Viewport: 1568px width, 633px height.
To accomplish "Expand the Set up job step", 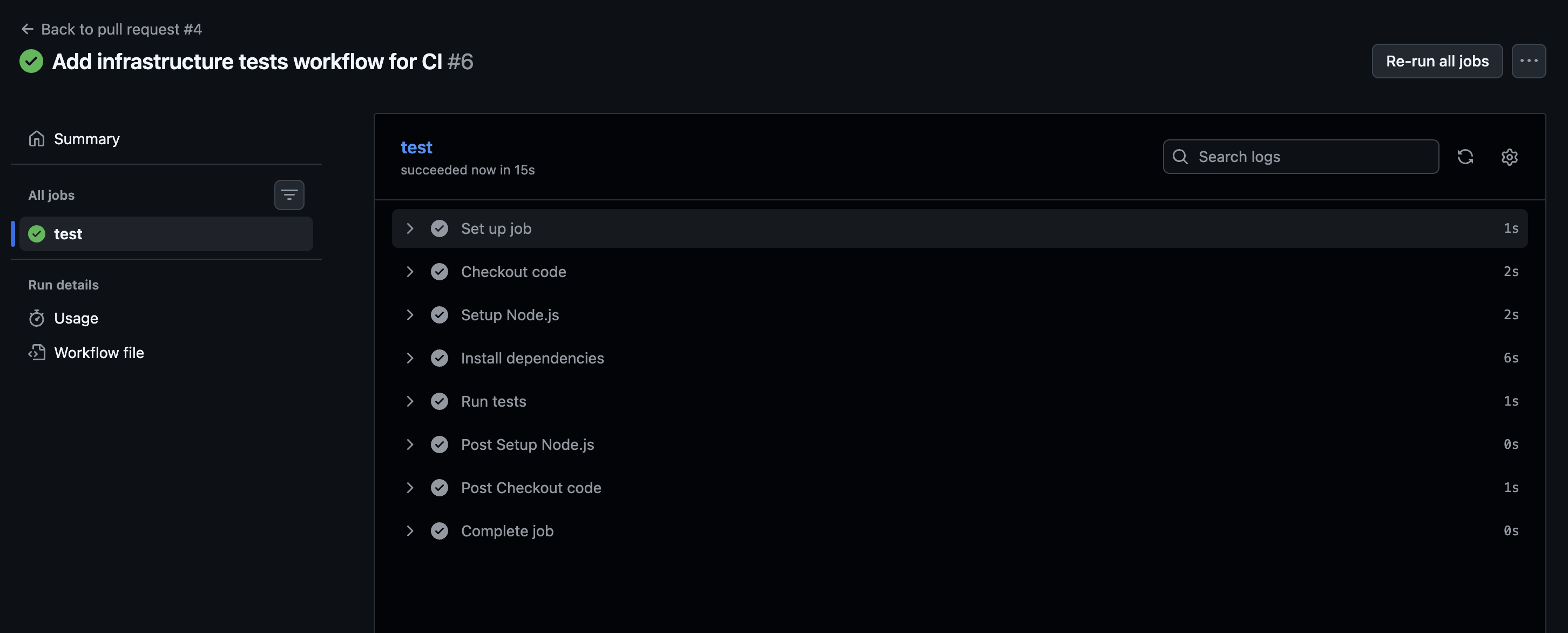I will point(410,228).
